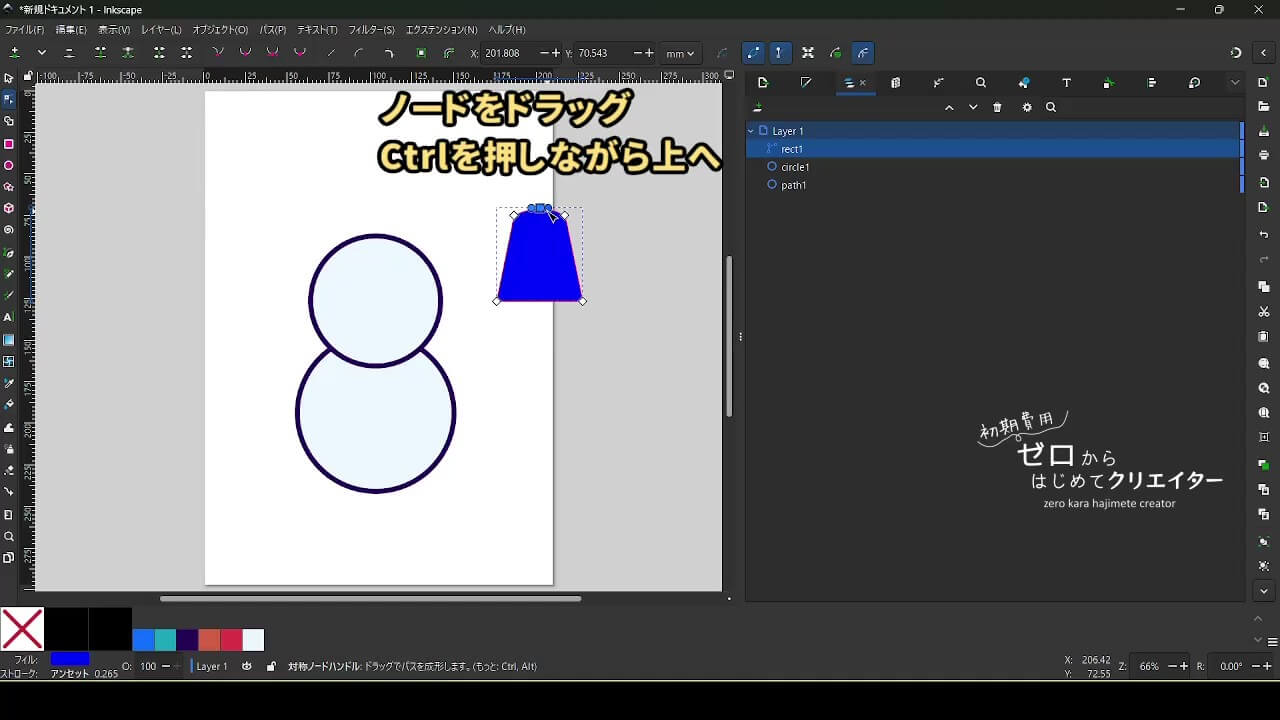Choose the teal color swatch in palette

165,640
